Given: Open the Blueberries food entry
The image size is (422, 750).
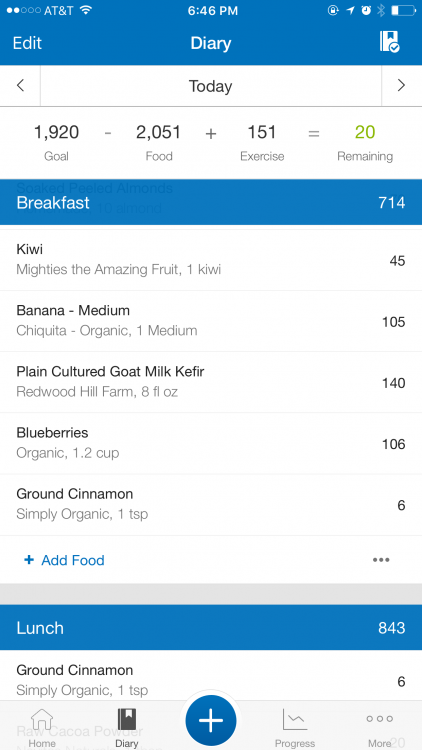Looking at the screenshot, I should 211,443.
